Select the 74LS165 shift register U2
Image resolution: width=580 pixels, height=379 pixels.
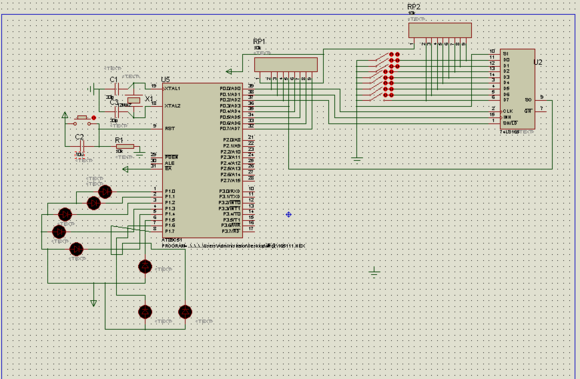[517, 89]
